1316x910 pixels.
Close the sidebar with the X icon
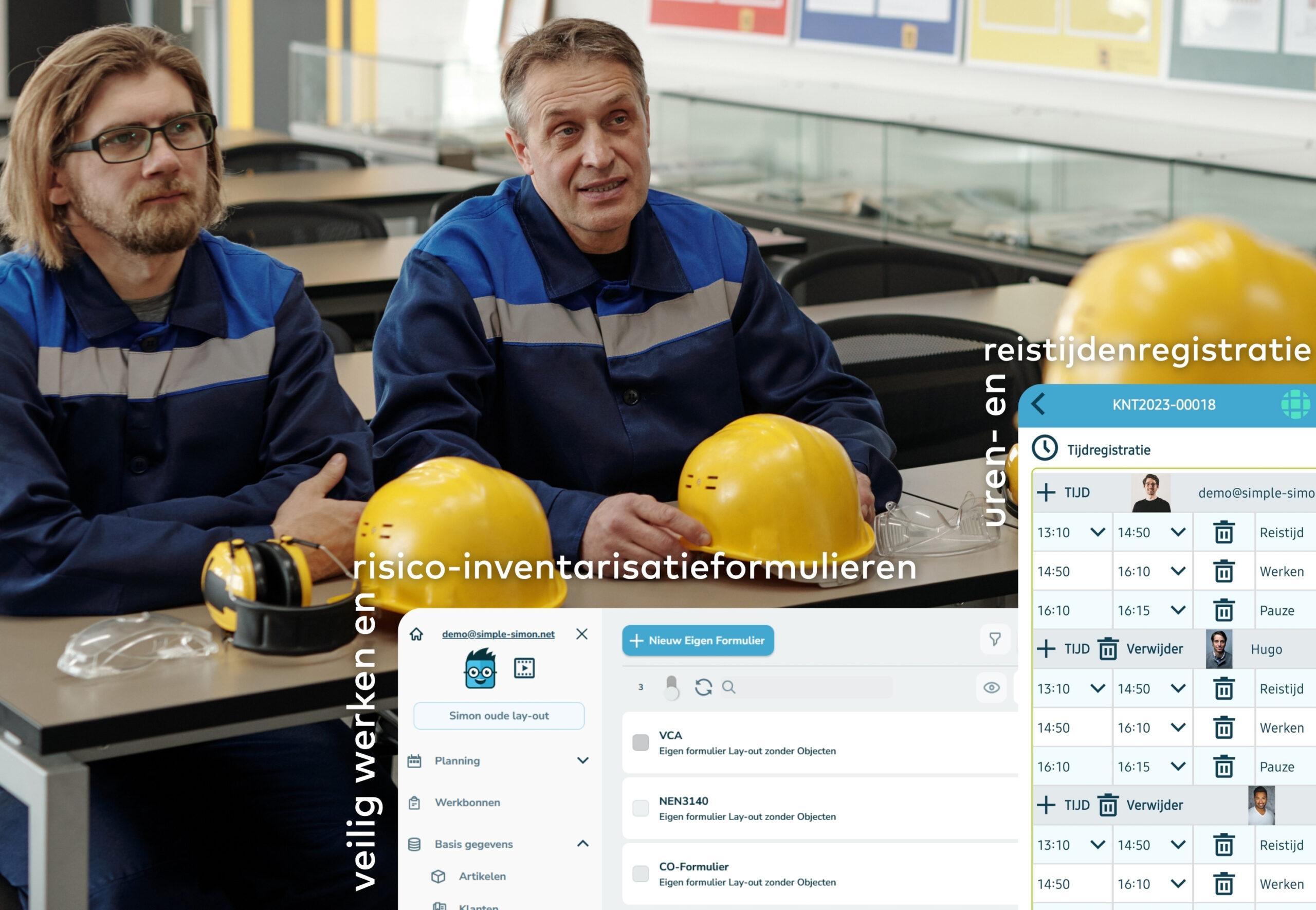point(582,634)
